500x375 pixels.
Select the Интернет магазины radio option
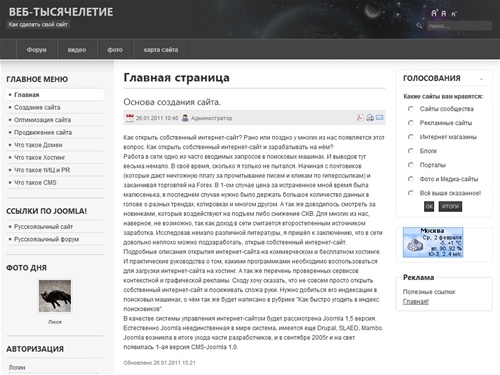tap(411, 137)
